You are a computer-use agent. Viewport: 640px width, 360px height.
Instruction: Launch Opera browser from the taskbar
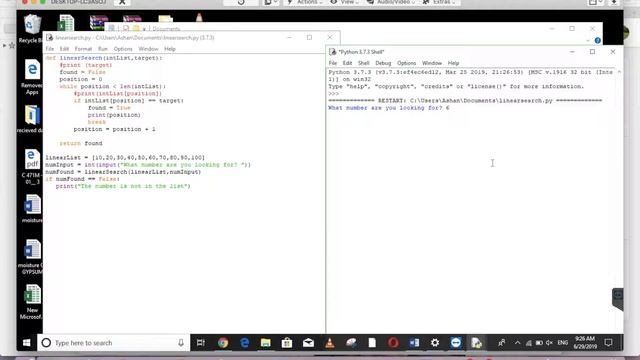tap(393, 343)
